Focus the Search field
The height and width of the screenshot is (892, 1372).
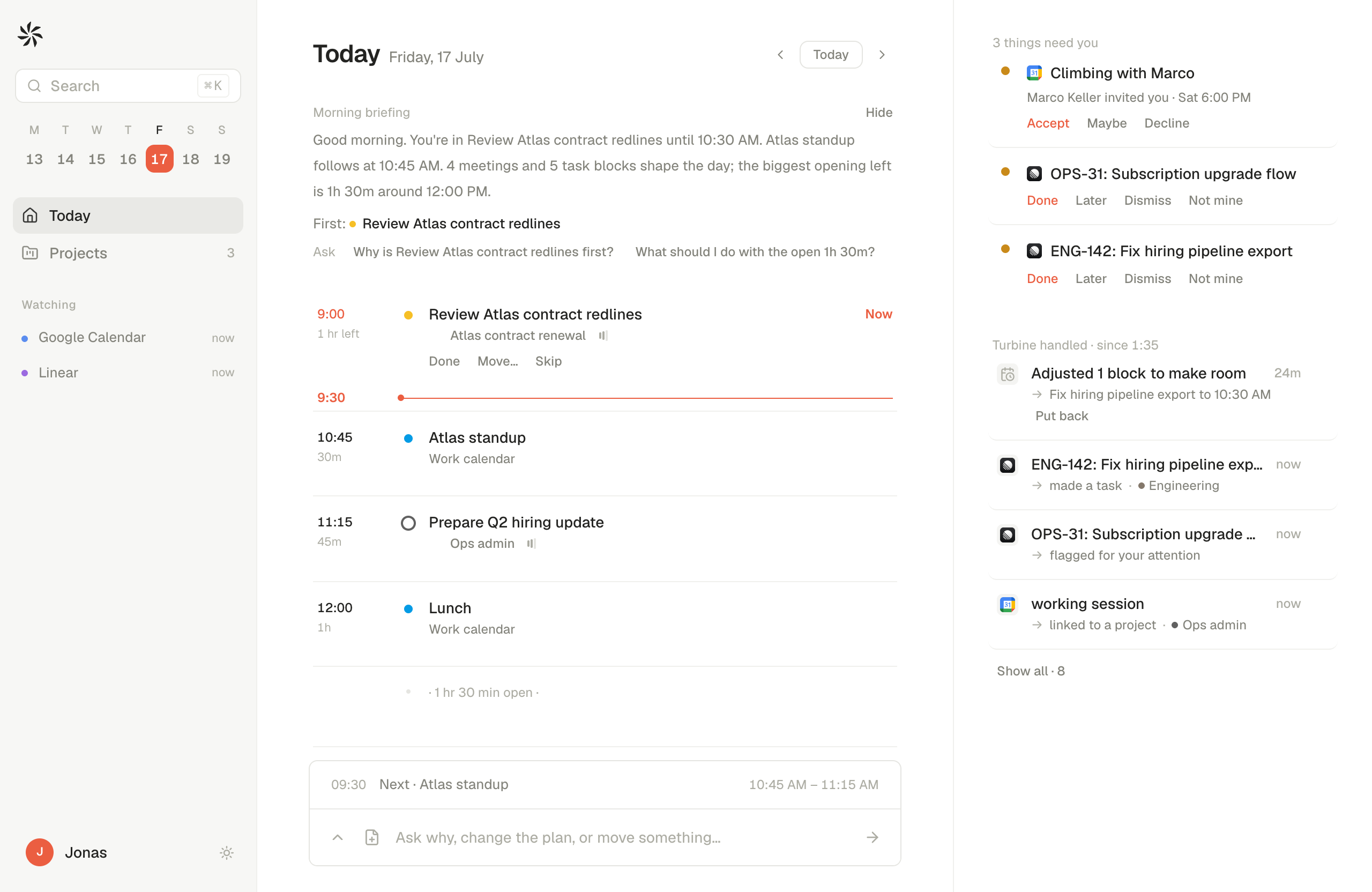128,86
